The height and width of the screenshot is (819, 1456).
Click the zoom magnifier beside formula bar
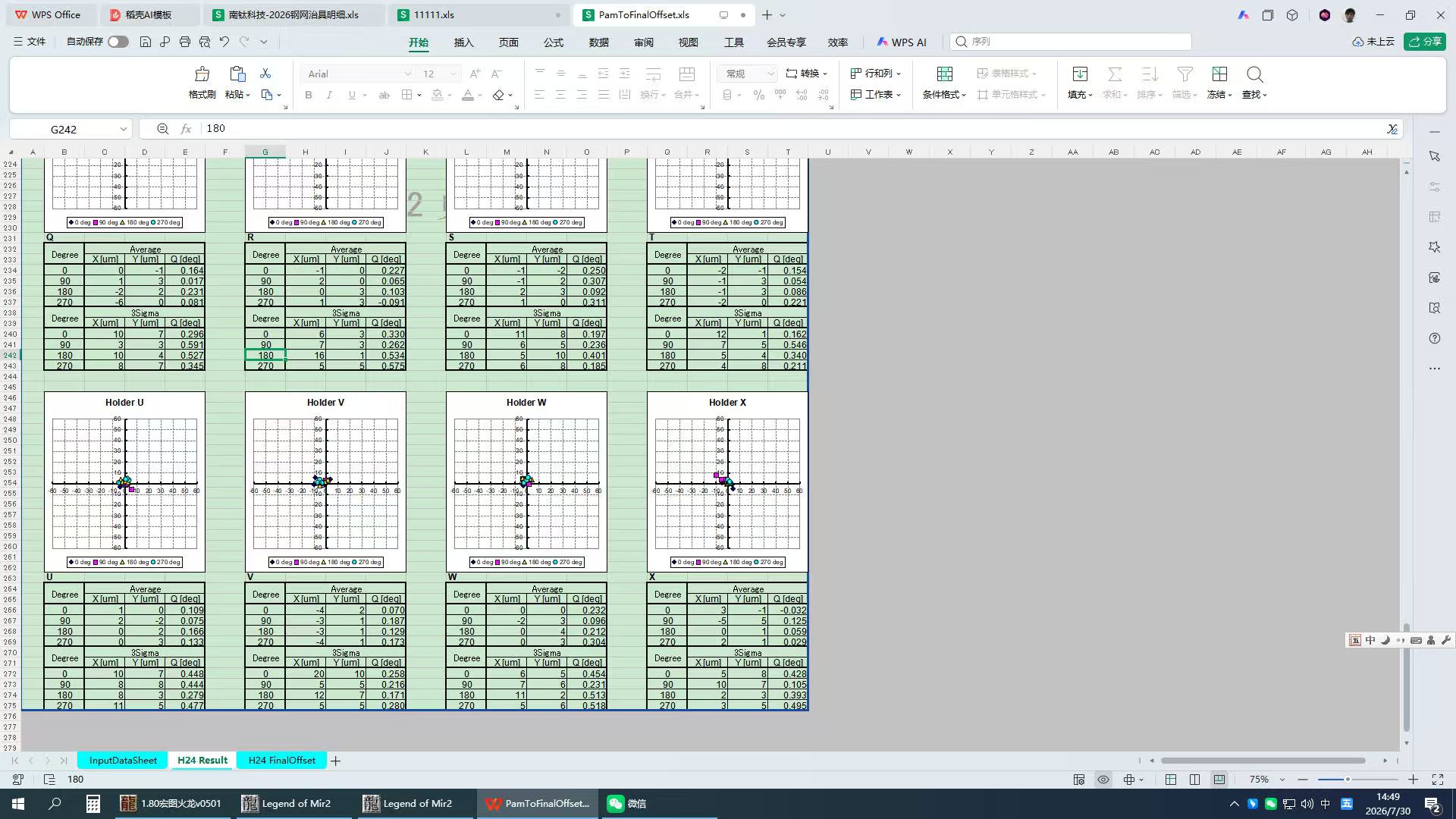162,129
